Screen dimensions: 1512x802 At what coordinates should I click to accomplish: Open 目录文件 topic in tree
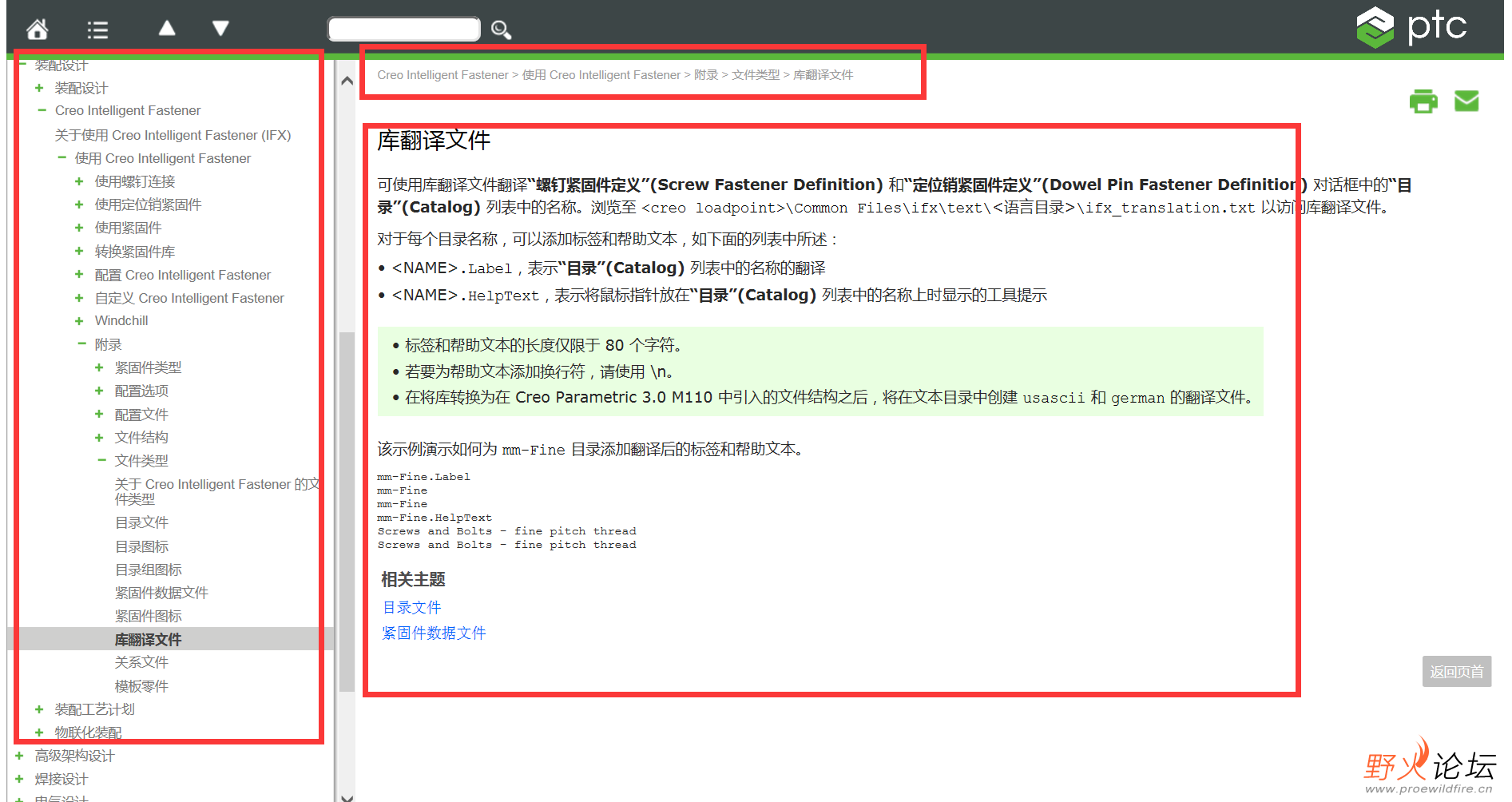[141, 522]
